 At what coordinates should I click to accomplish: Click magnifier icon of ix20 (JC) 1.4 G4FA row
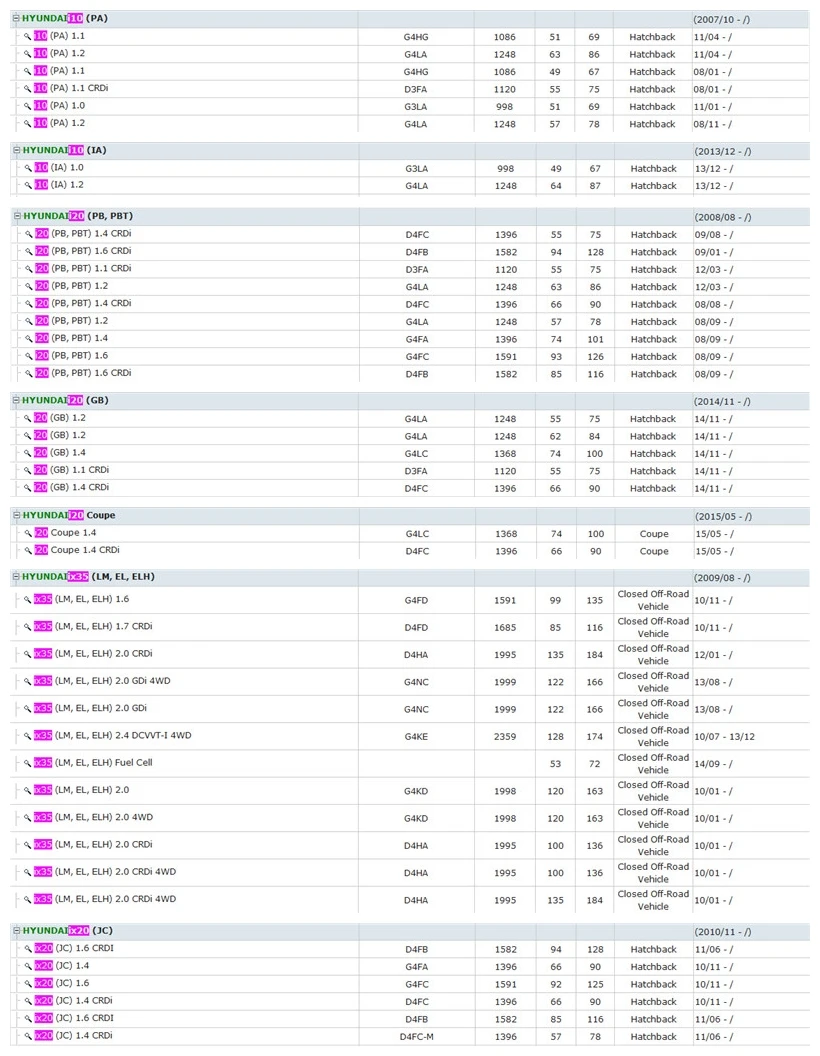[28, 967]
